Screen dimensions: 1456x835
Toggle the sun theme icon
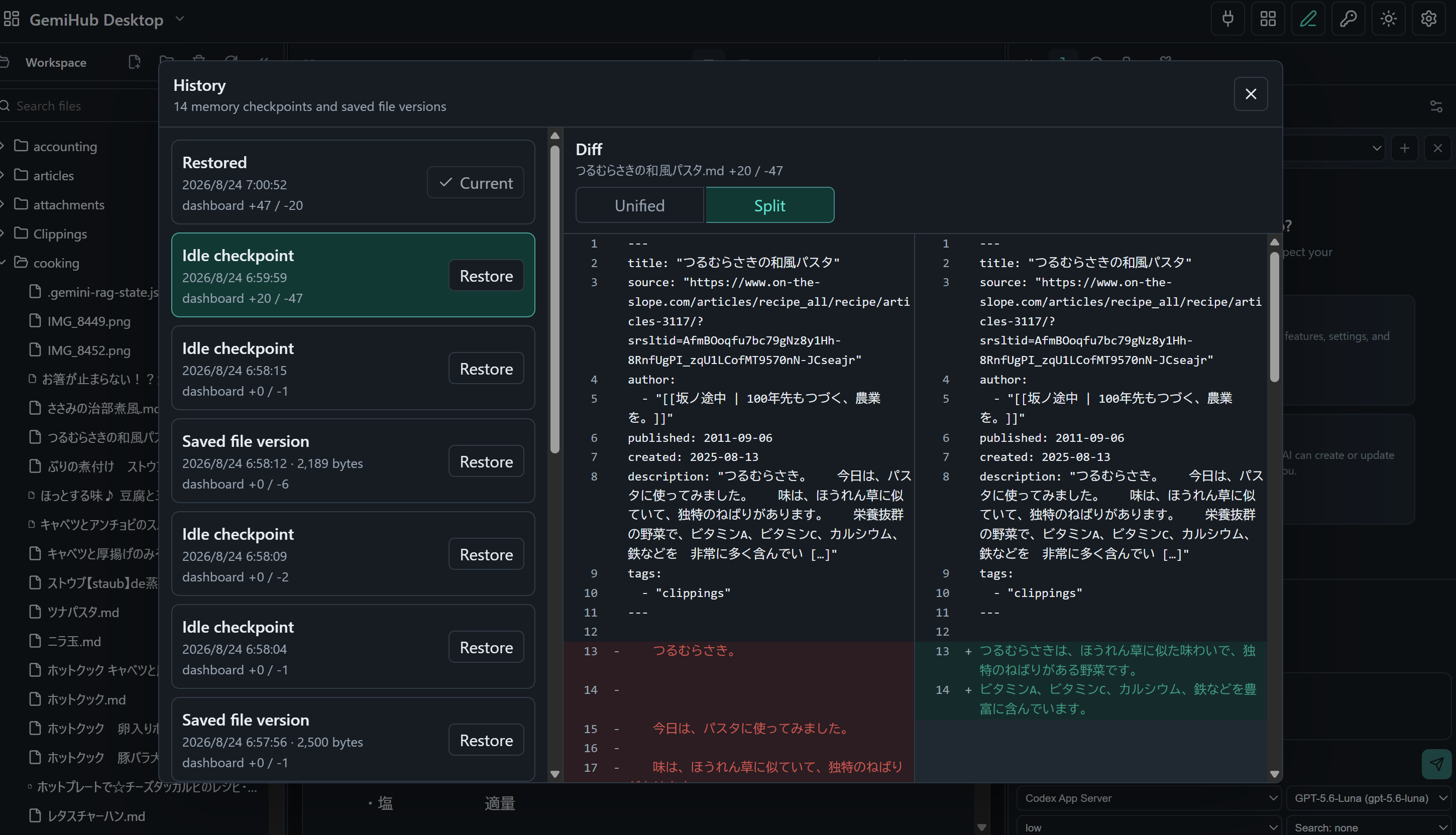1388,19
